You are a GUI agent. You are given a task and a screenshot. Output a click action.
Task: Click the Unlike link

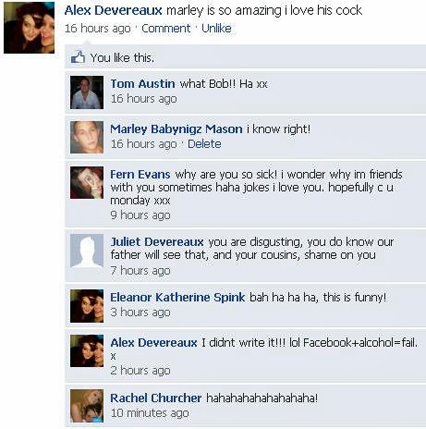[x=216, y=28]
